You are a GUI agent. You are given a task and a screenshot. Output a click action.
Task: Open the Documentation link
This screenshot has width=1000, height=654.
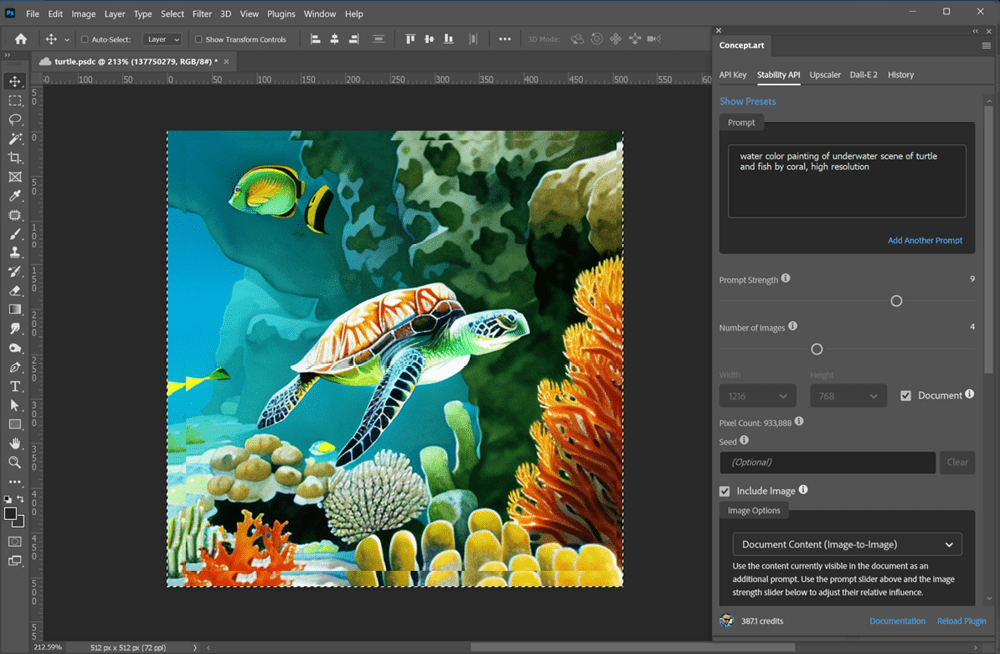(x=897, y=621)
